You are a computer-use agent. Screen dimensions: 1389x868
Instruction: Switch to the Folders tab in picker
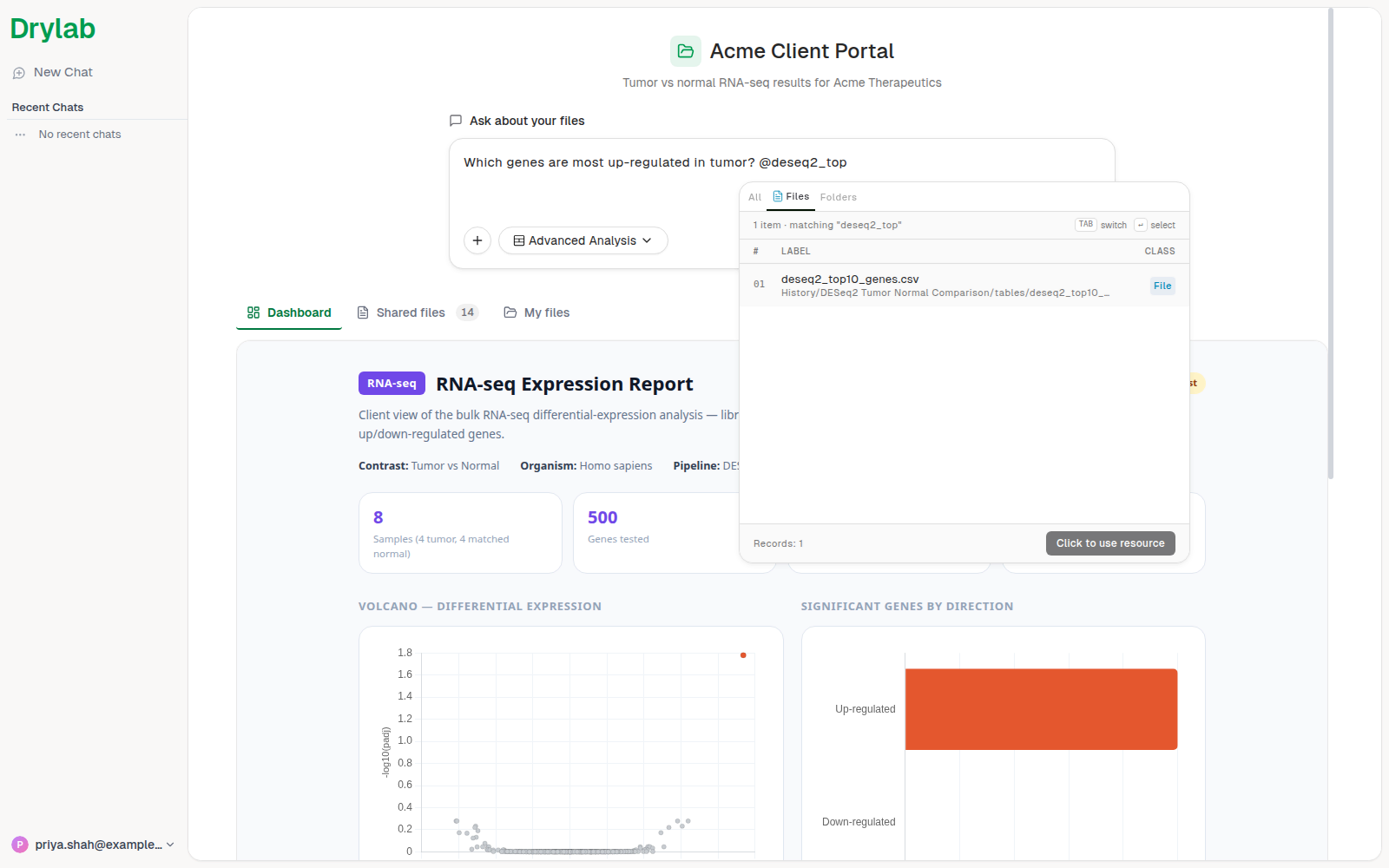click(x=838, y=197)
